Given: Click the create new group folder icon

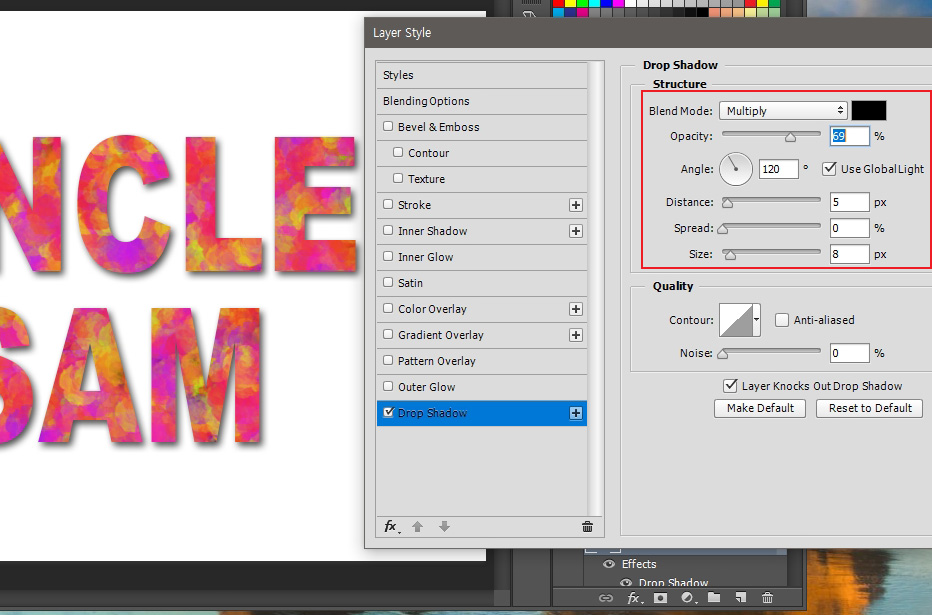Looking at the screenshot, I should [x=714, y=598].
